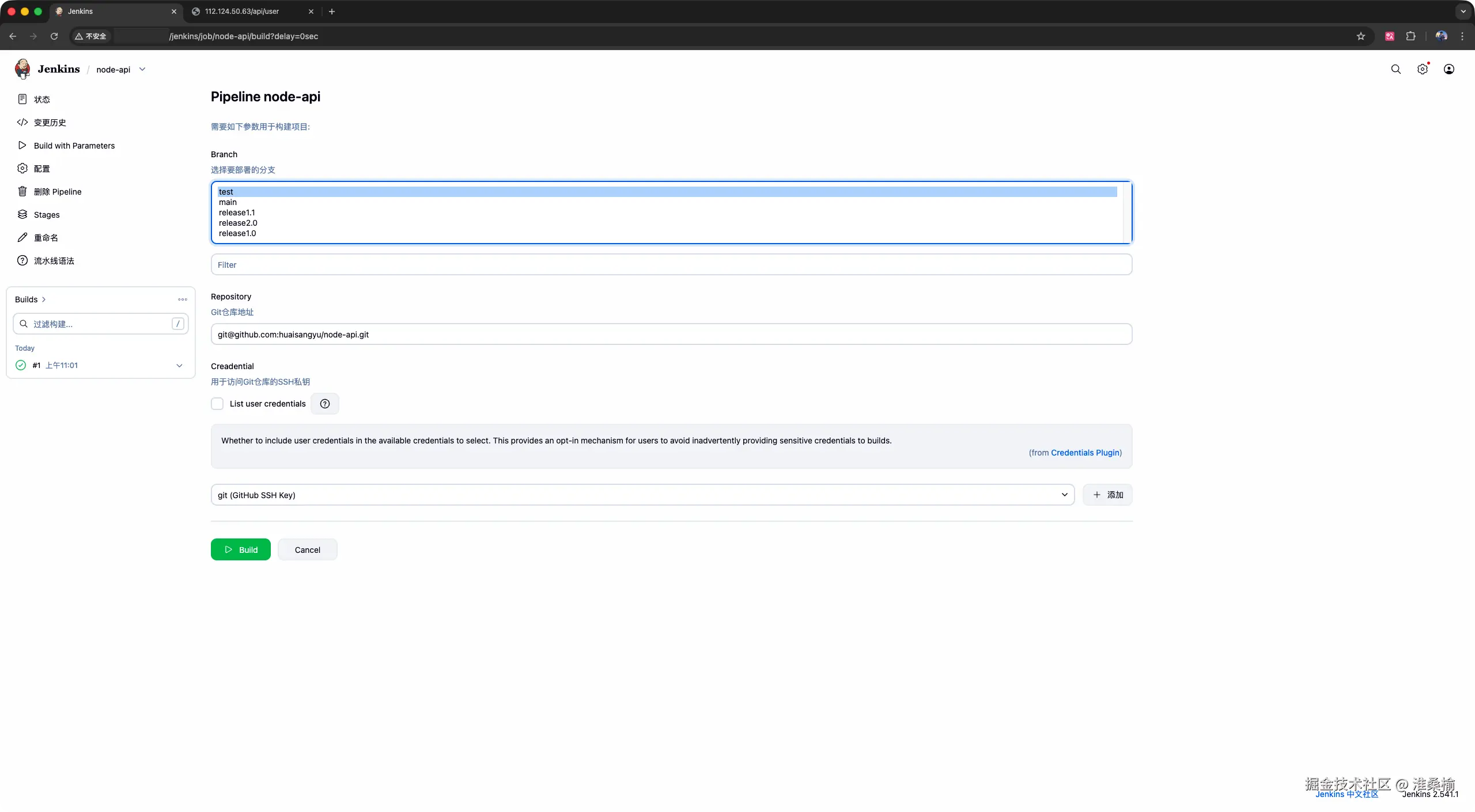This screenshot has height=812, width=1475.
Task: Select release2.0 in the Branch list
Action: [238, 223]
